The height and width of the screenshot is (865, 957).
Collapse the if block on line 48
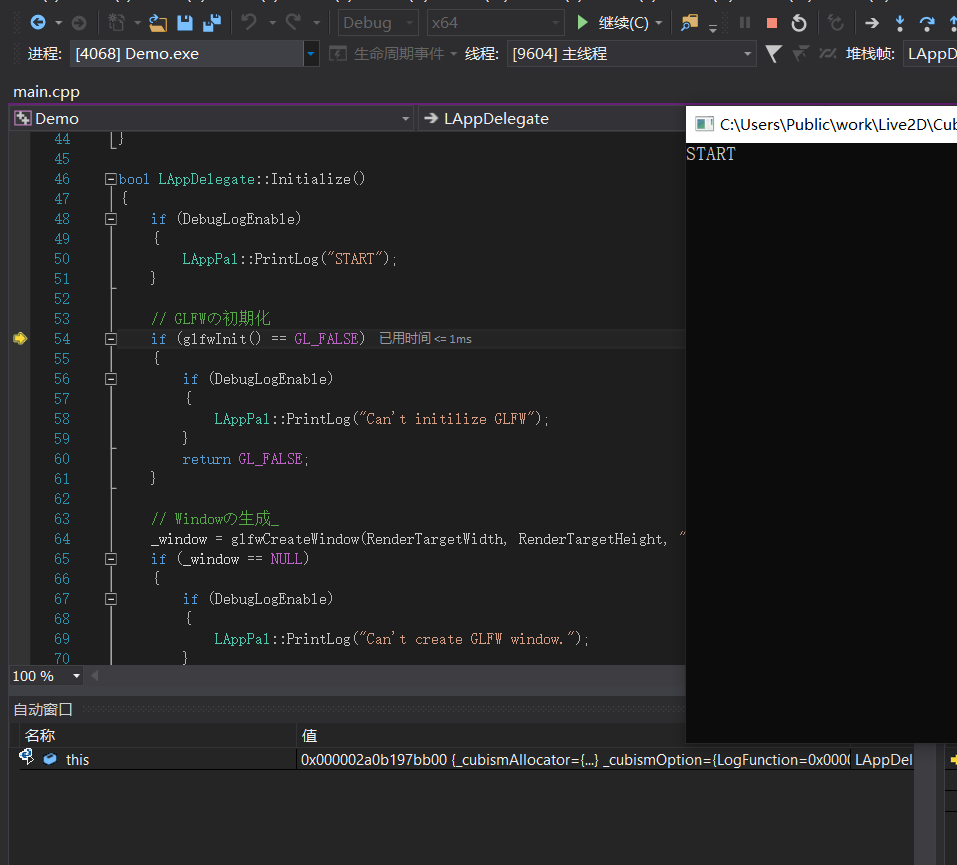coord(110,220)
